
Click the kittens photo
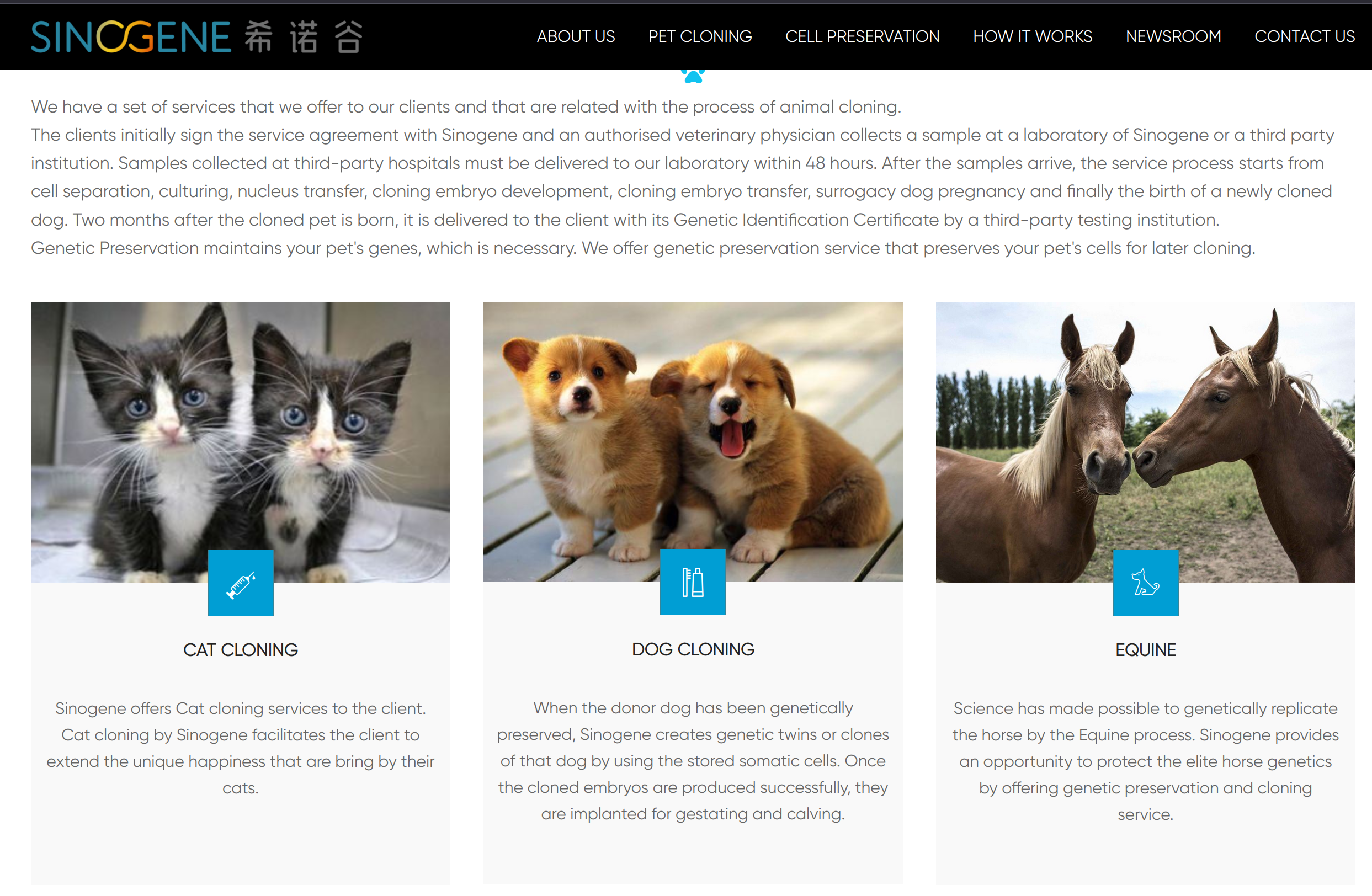pyautogui.click(x=241, y=442)
